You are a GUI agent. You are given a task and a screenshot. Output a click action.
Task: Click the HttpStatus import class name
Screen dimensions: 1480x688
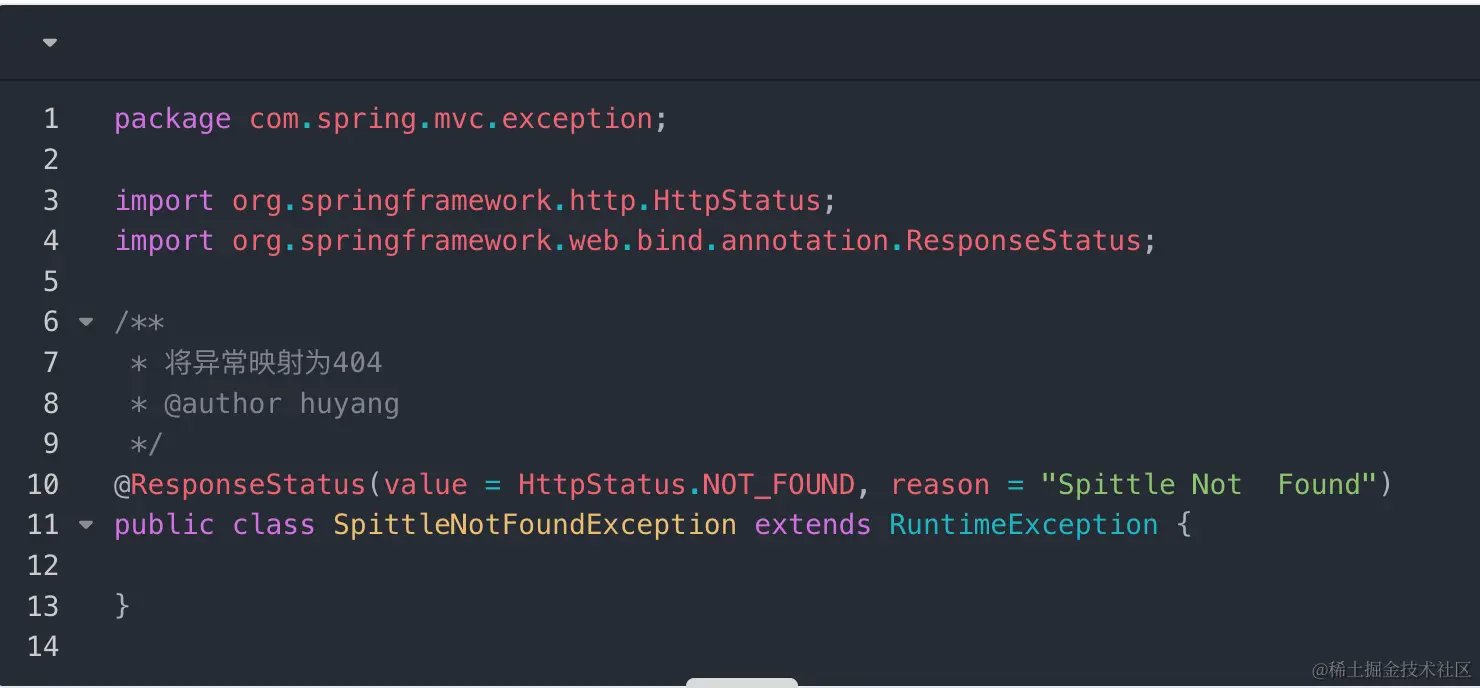(x=736, y=200)
